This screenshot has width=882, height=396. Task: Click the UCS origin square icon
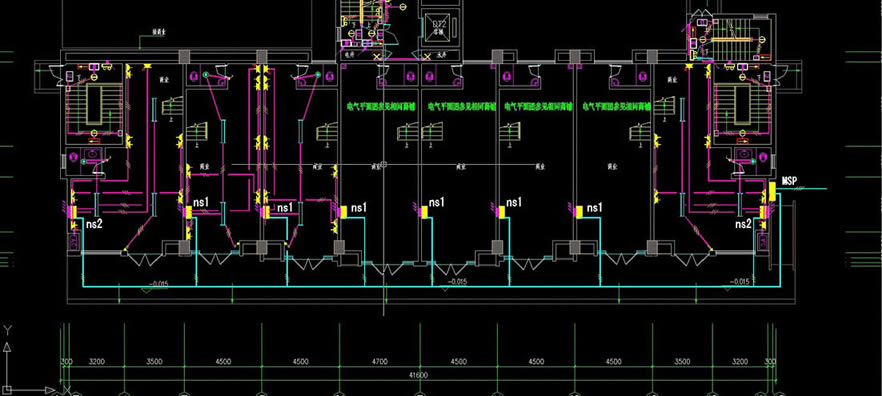click(x=7, y=389)
